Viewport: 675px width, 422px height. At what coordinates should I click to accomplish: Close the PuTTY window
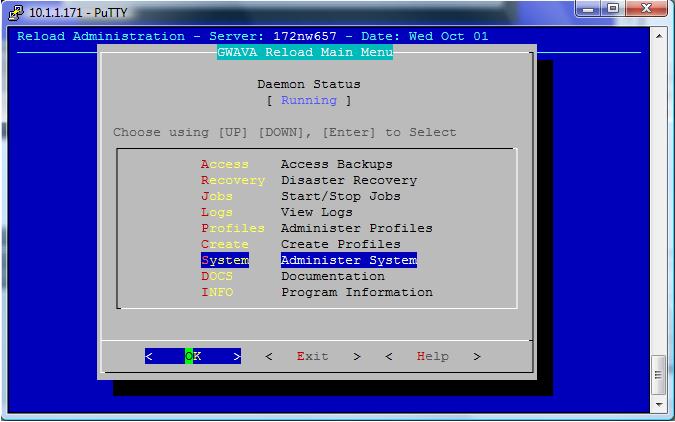(x=646, y=9)
